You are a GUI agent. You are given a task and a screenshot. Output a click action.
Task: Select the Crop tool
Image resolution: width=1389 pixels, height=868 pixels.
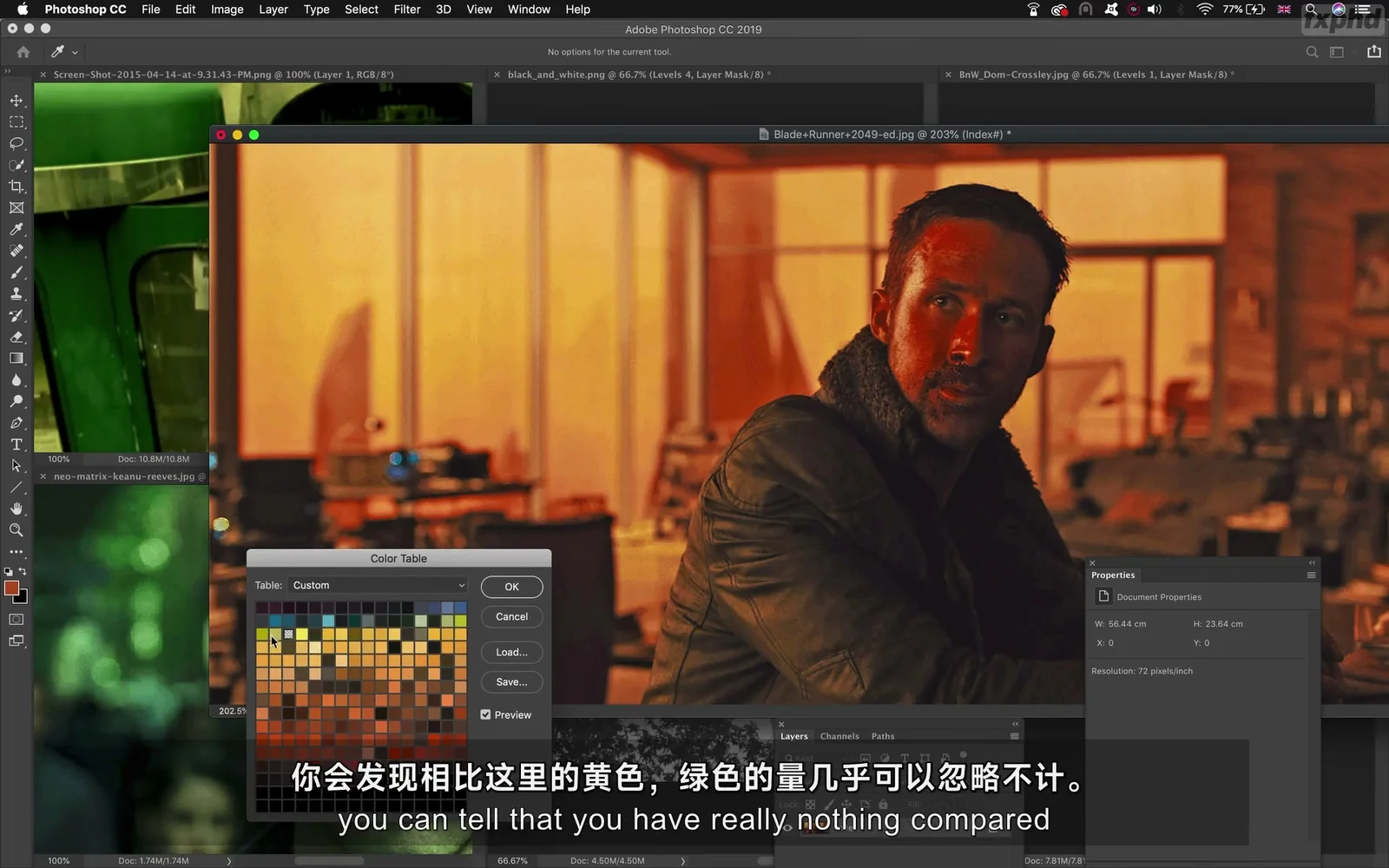(16, 187)
